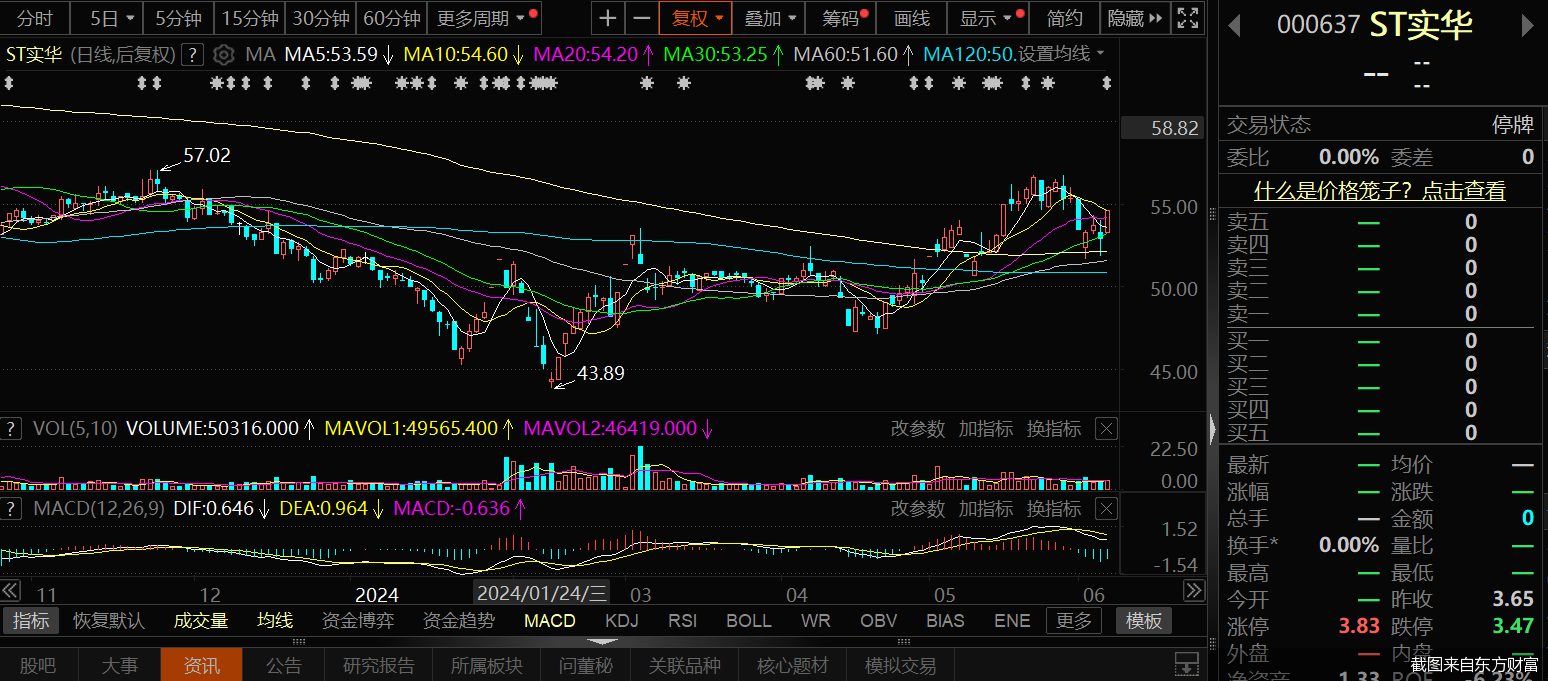Enable BOLL indicator
1548x681 pixels.
point(749,621)
